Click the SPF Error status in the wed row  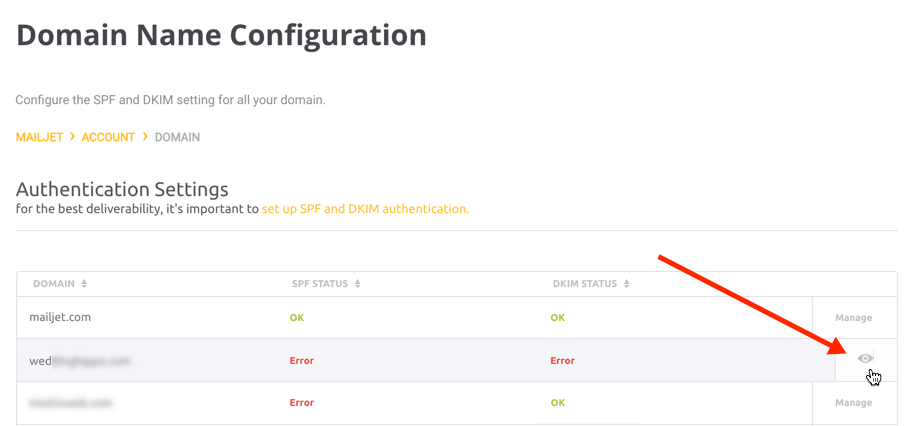(x=302, y=361)
